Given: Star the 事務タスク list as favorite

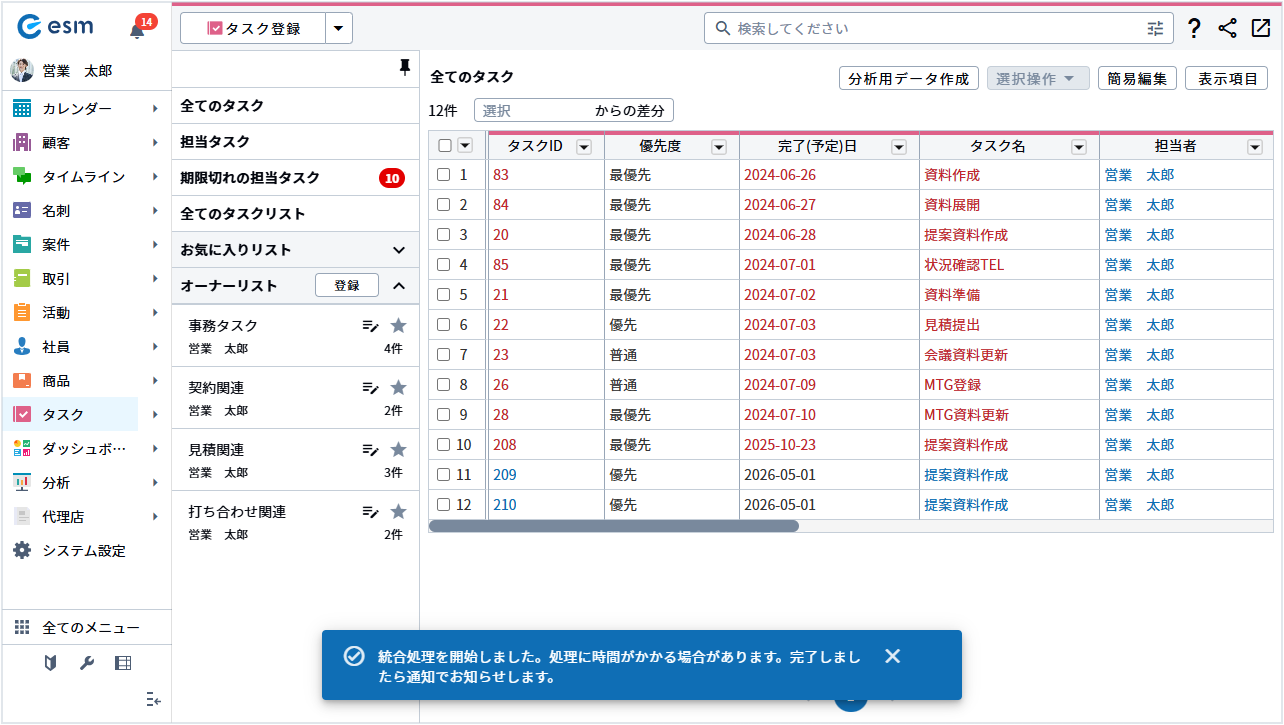Looking at the screenshot, I should click(x=398, y=325).
